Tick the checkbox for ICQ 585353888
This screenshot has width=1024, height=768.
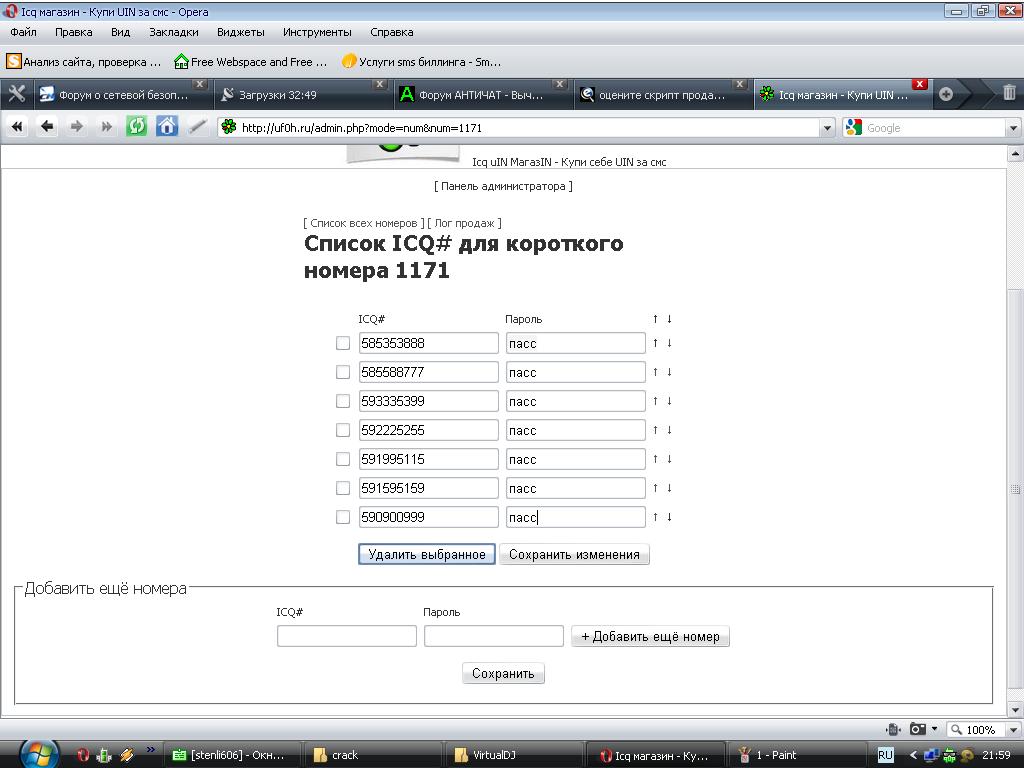pyautogui.click(x=343, y=343)
